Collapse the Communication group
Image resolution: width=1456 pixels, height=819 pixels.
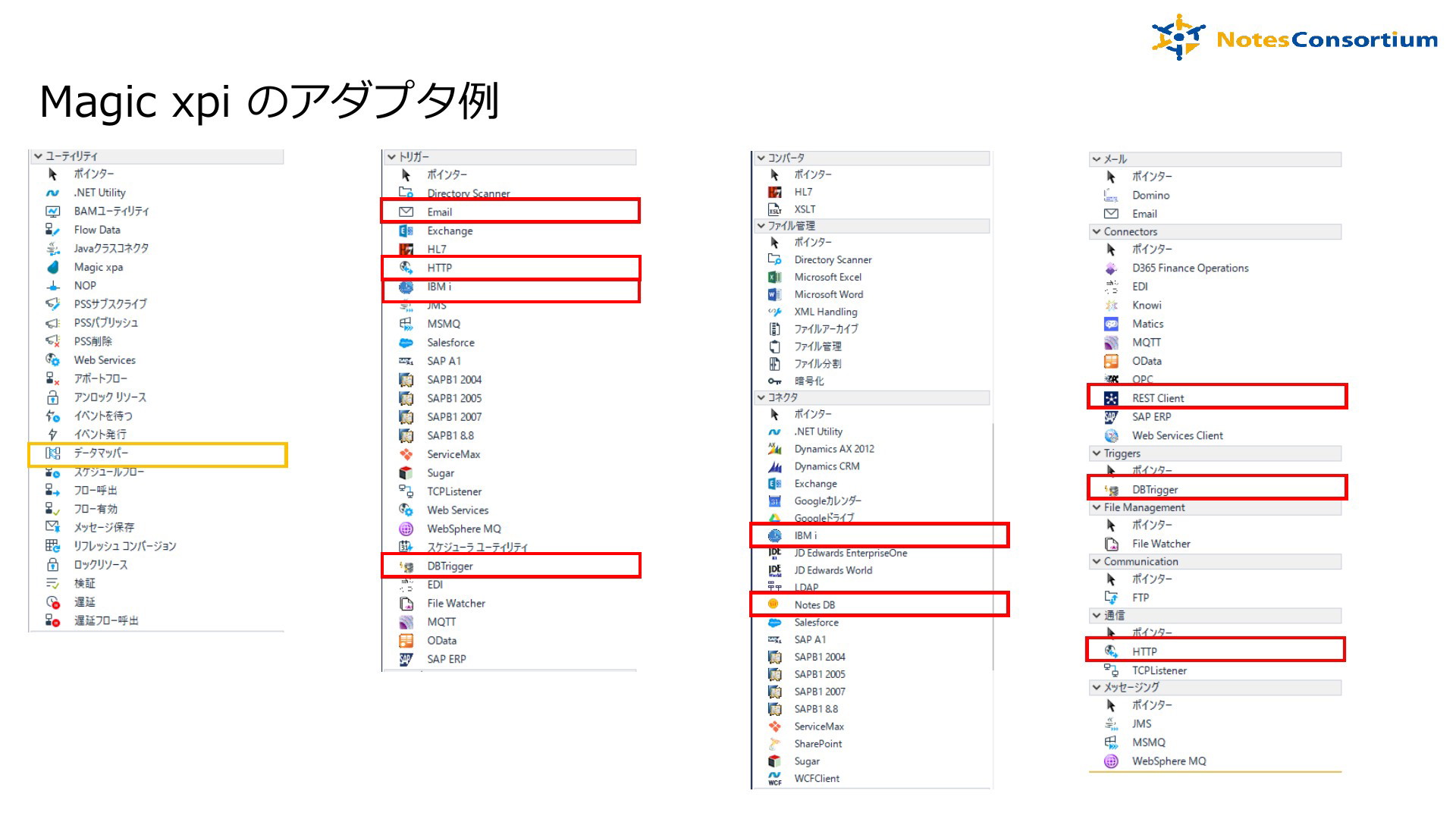click(x=1096, y=562)
